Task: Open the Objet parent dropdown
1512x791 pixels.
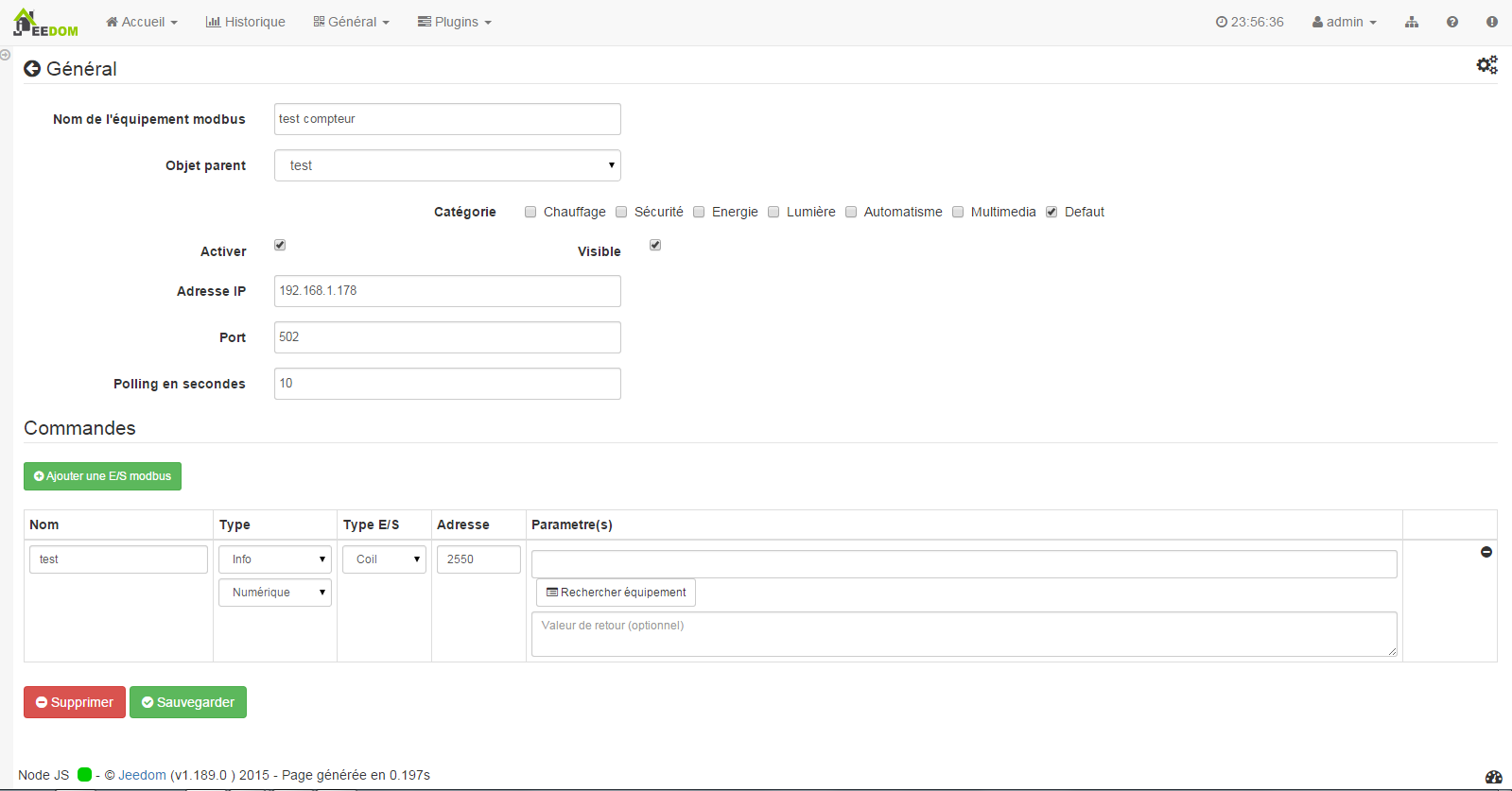Action: [447, 165]
